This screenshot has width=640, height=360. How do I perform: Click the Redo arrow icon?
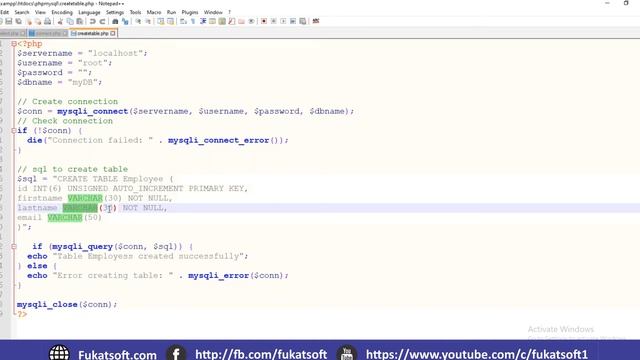(x=102, y=21)
